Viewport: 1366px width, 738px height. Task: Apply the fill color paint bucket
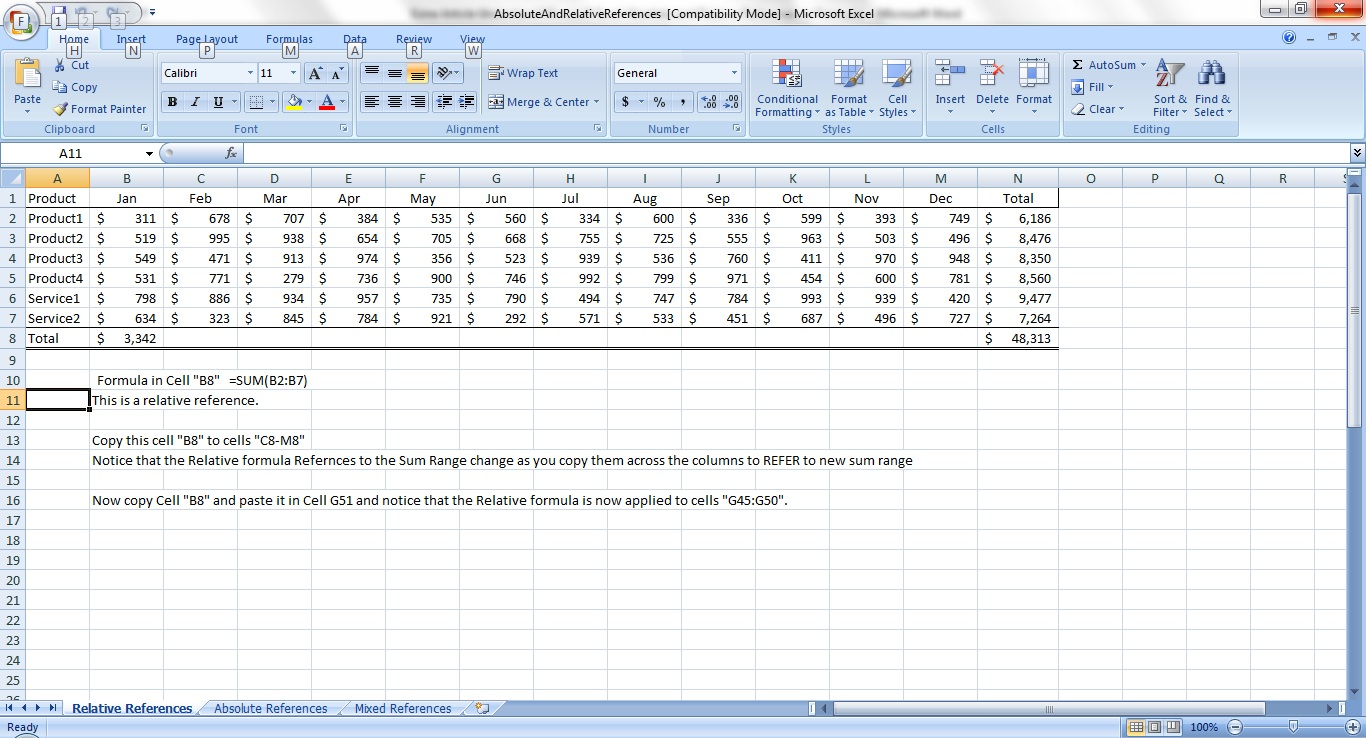[x=293, y=102]
